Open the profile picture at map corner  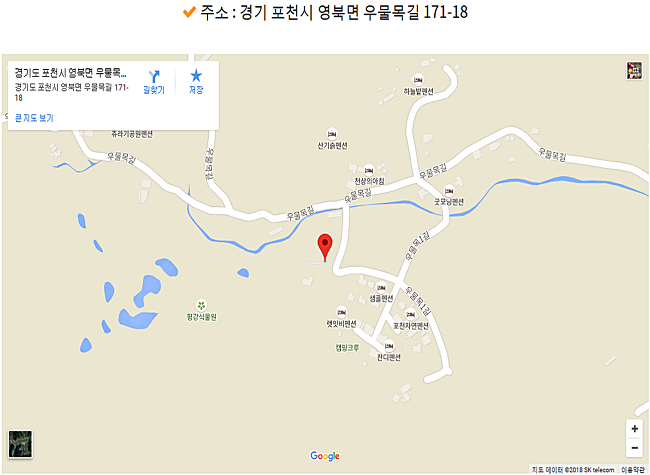[x=634, y=70]
